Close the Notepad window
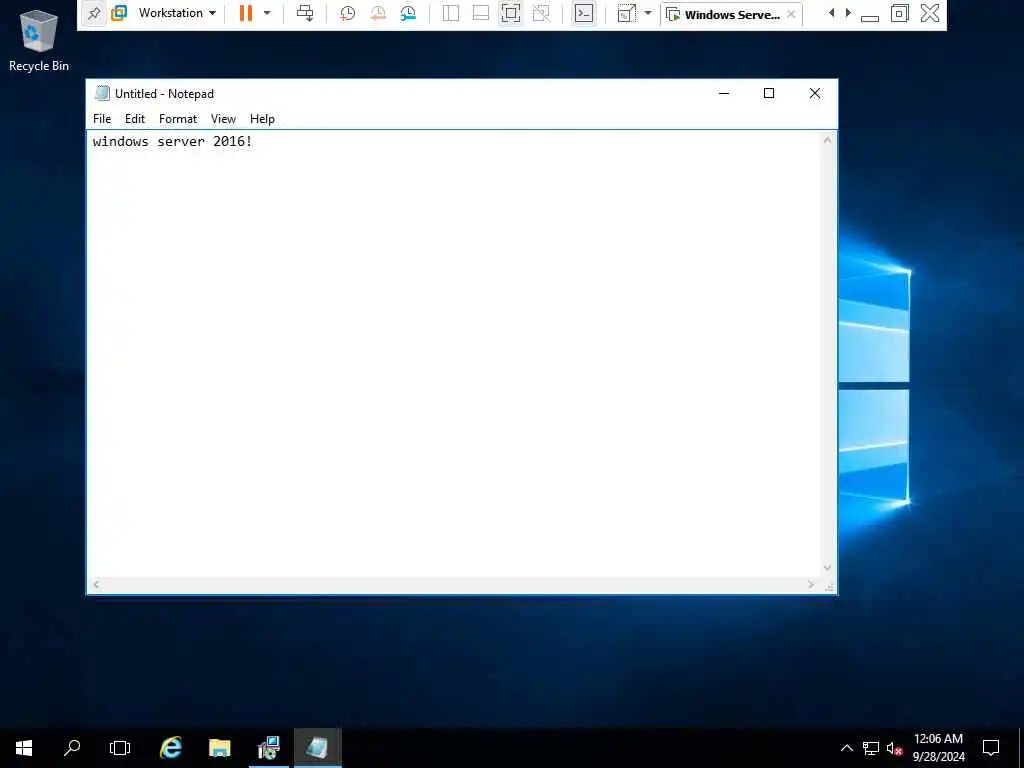 tap(815, 93)
